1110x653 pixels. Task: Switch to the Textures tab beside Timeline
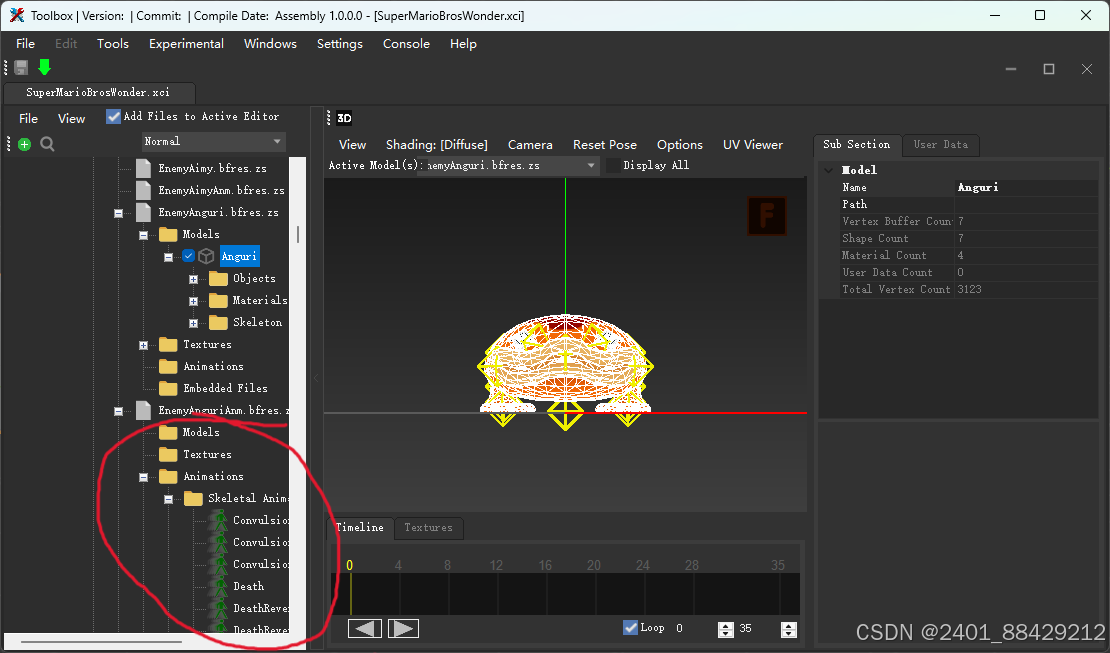click(x=428, y=528)
